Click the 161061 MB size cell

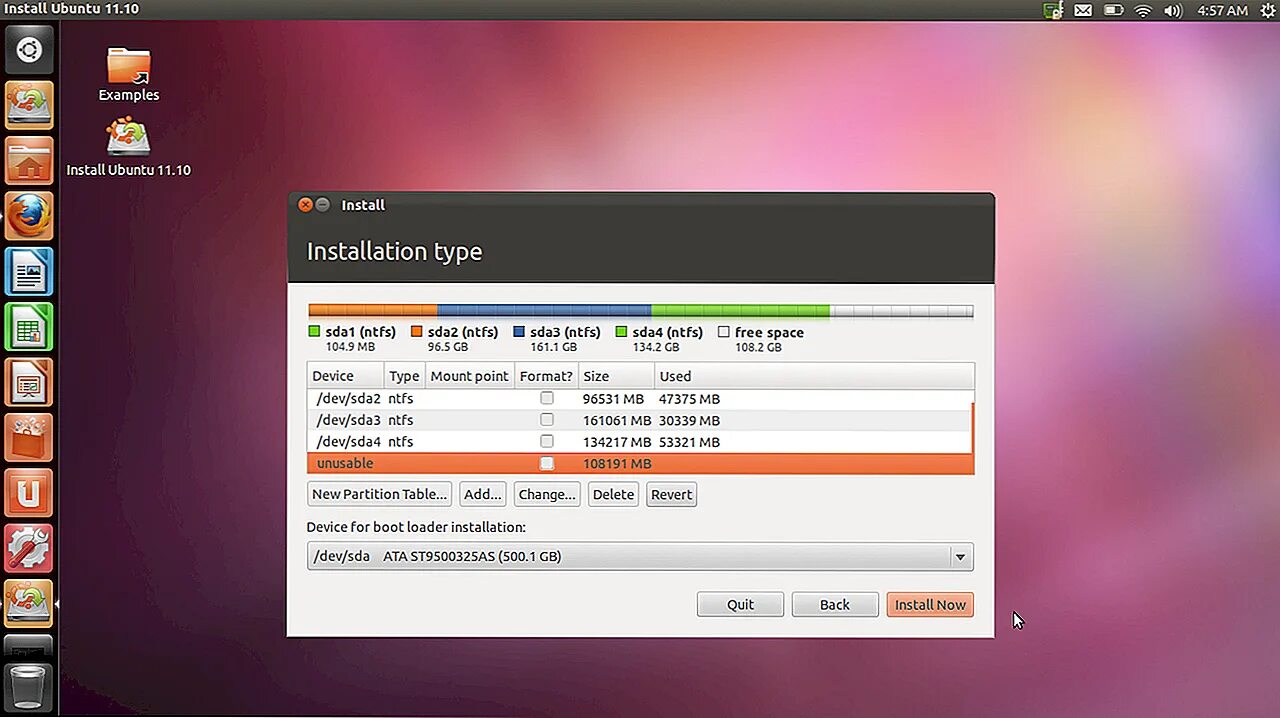617,420
